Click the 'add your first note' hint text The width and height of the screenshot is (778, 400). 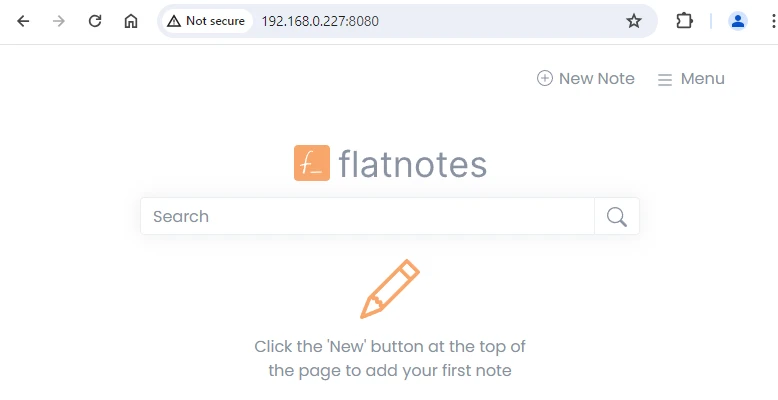point(390,371)
